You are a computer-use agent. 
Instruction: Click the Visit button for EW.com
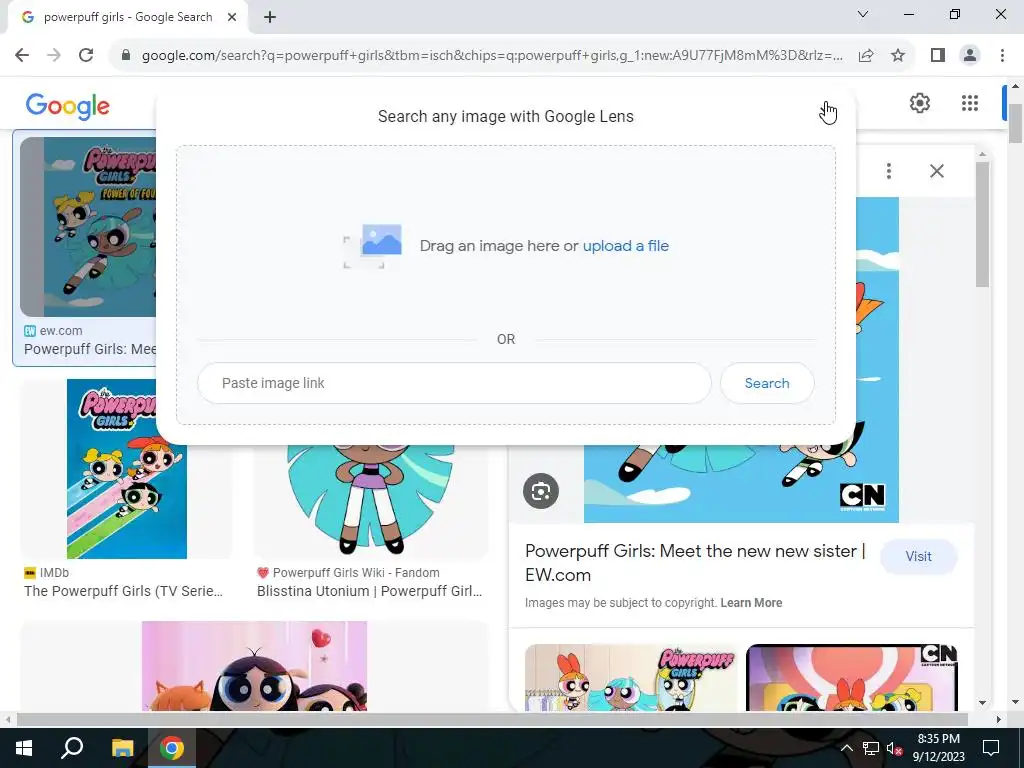tap(918, 556)
